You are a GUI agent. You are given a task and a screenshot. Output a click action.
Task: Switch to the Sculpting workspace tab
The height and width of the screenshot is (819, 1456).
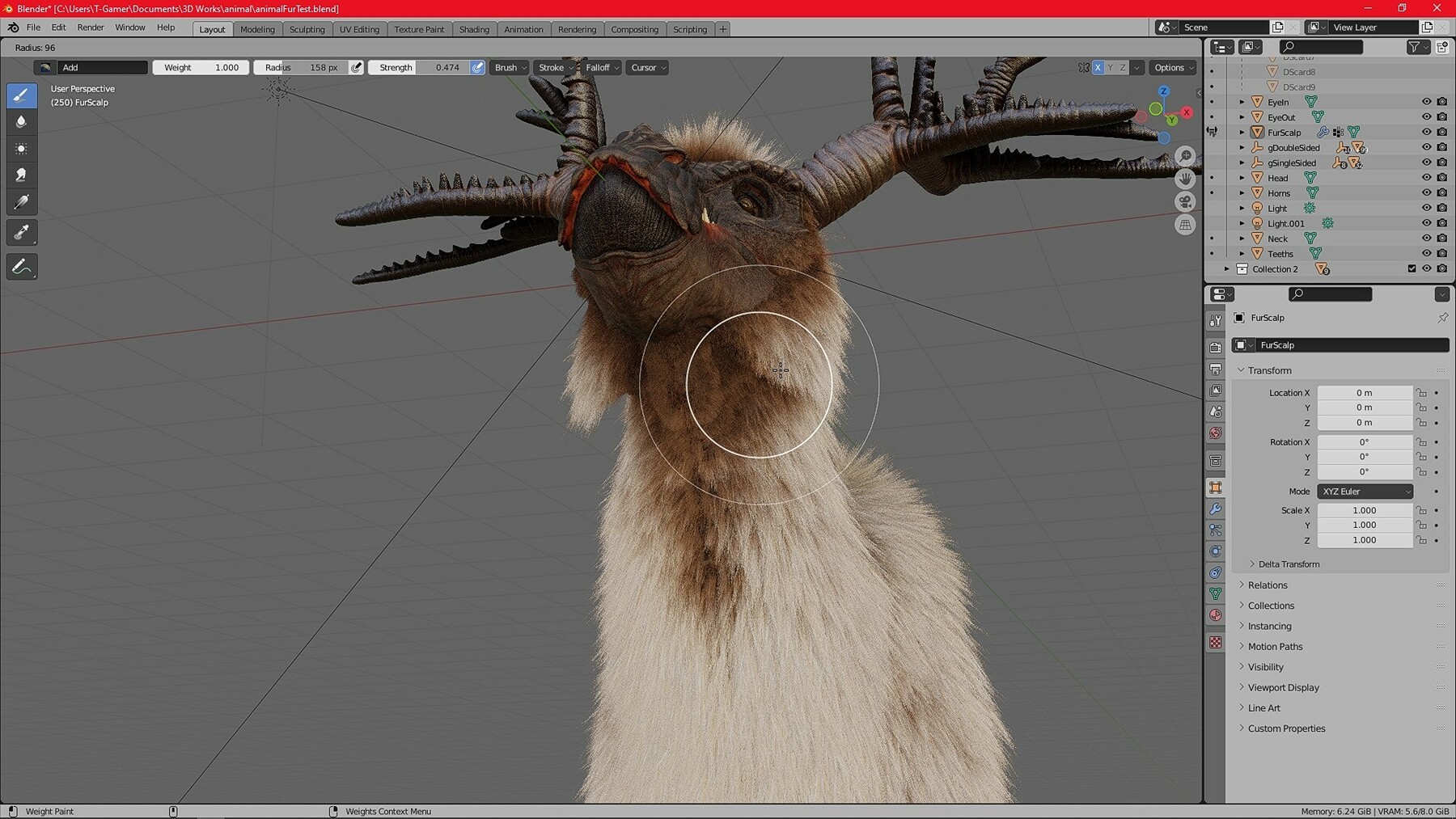(x=307, y=29)
